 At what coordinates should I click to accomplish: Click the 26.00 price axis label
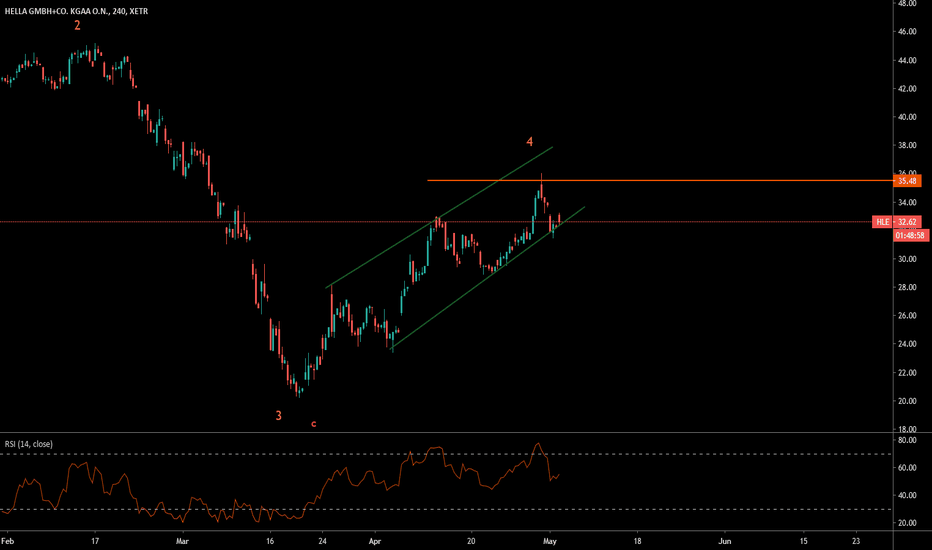(907, 316)
